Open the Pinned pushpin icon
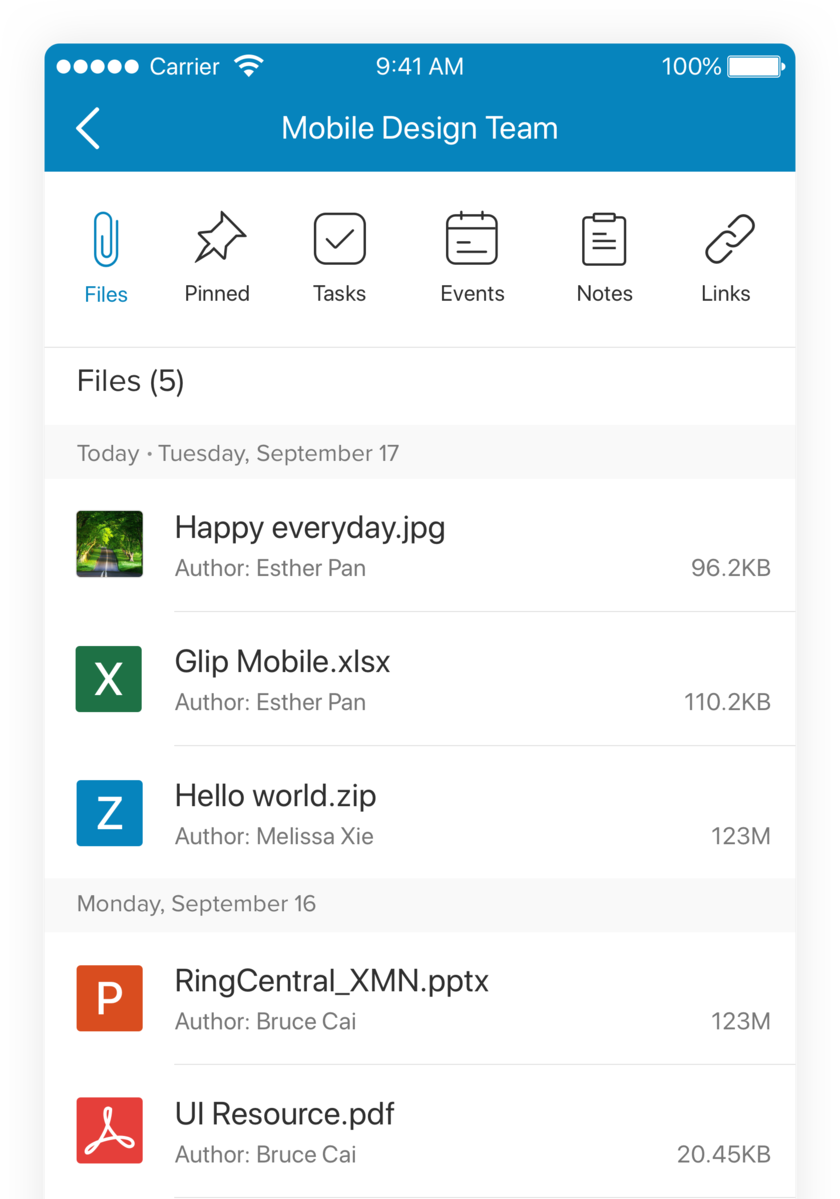The width and height of the screenshot is (840, 1199). click(218, 238)
